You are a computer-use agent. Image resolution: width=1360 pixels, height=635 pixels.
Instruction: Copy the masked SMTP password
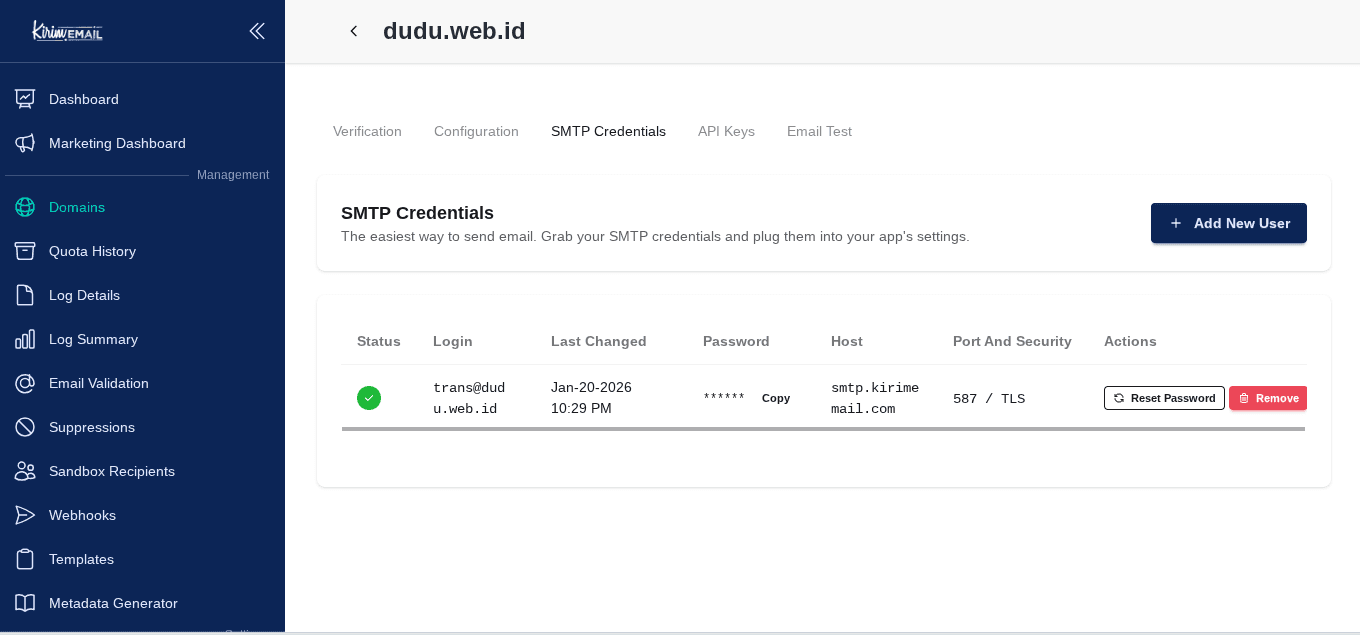coord(776,398)
